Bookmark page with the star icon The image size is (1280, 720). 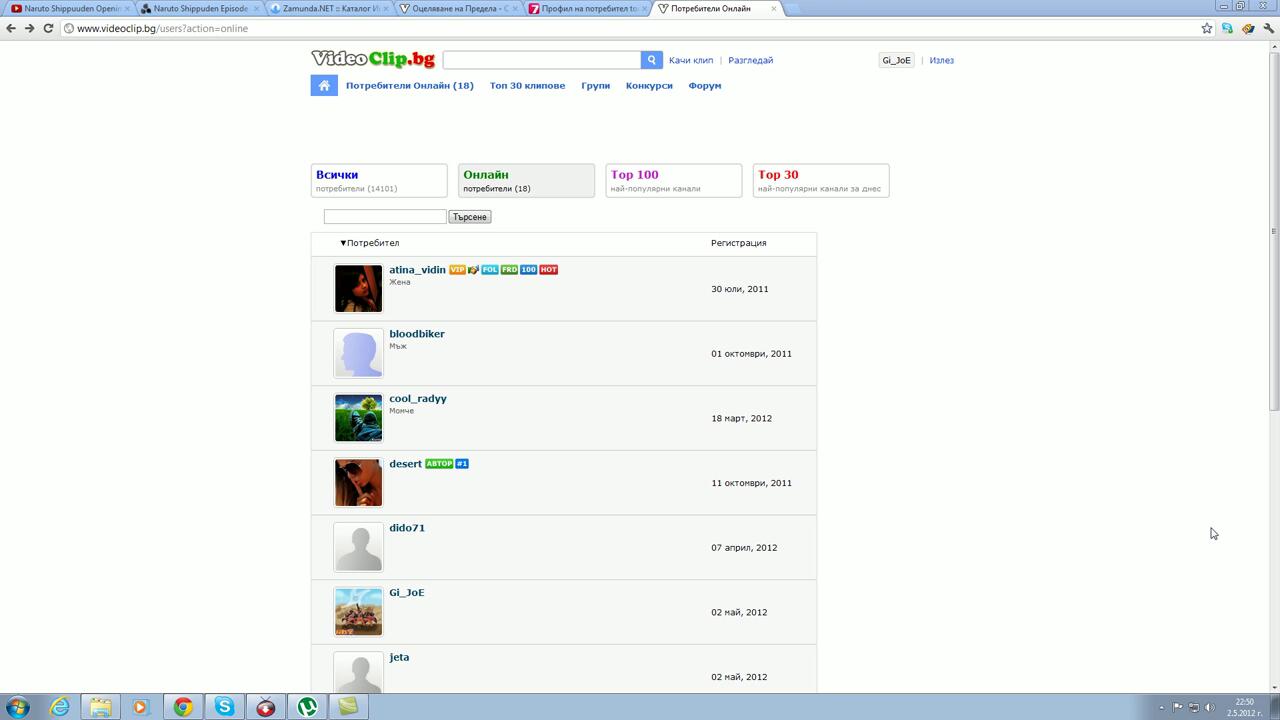click(x=1207, y=28)
